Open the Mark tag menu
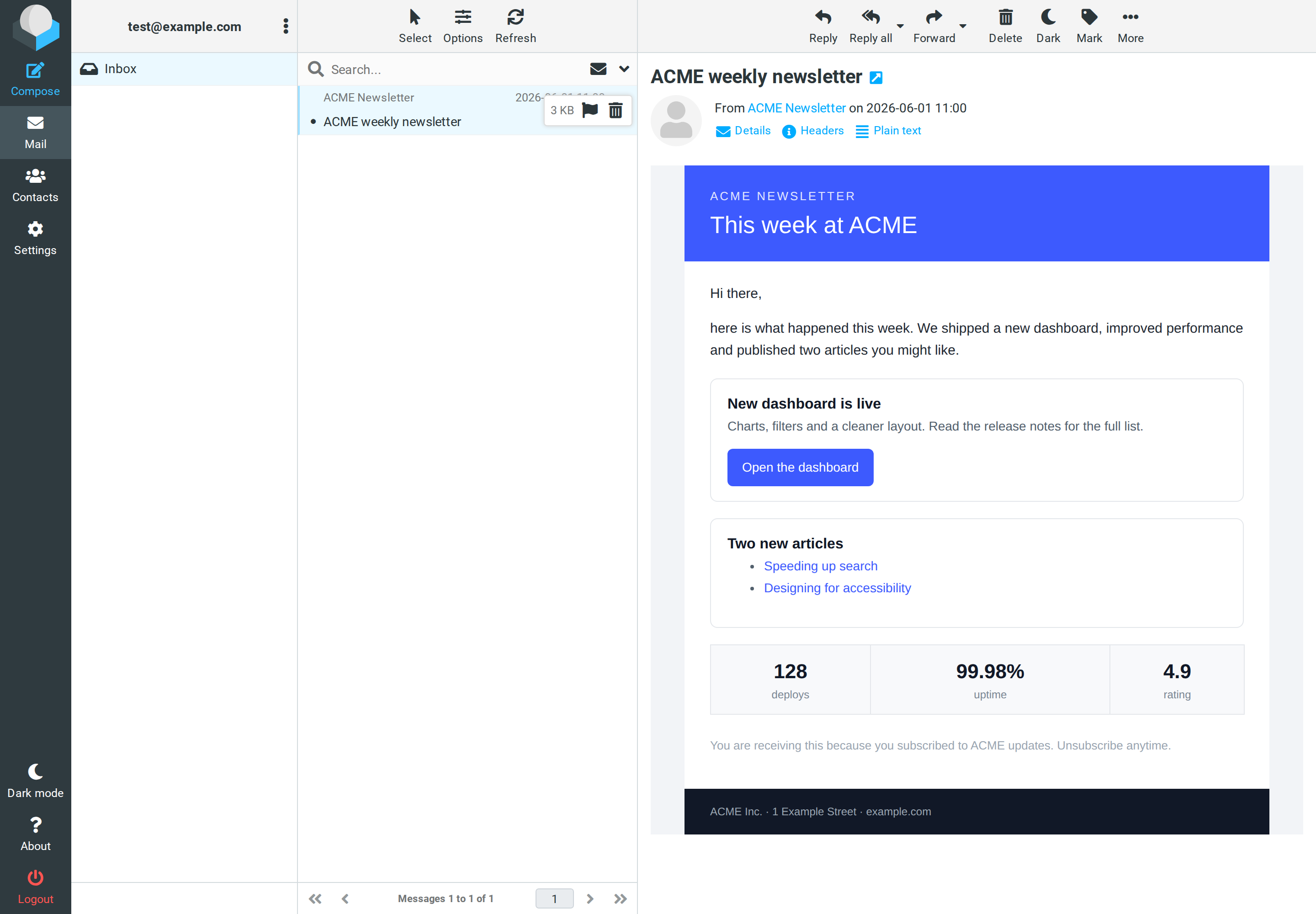This screenshot has width=1316, height=914. coord(1088,27)
